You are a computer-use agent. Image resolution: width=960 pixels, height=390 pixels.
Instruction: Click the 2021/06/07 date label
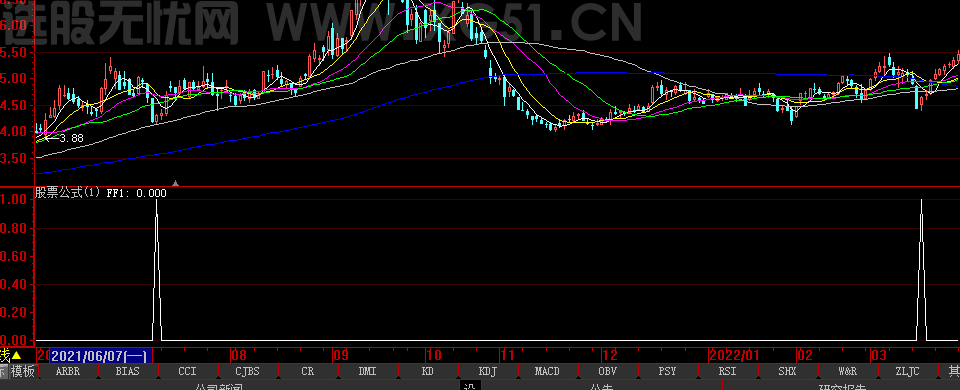click(101, 356)
